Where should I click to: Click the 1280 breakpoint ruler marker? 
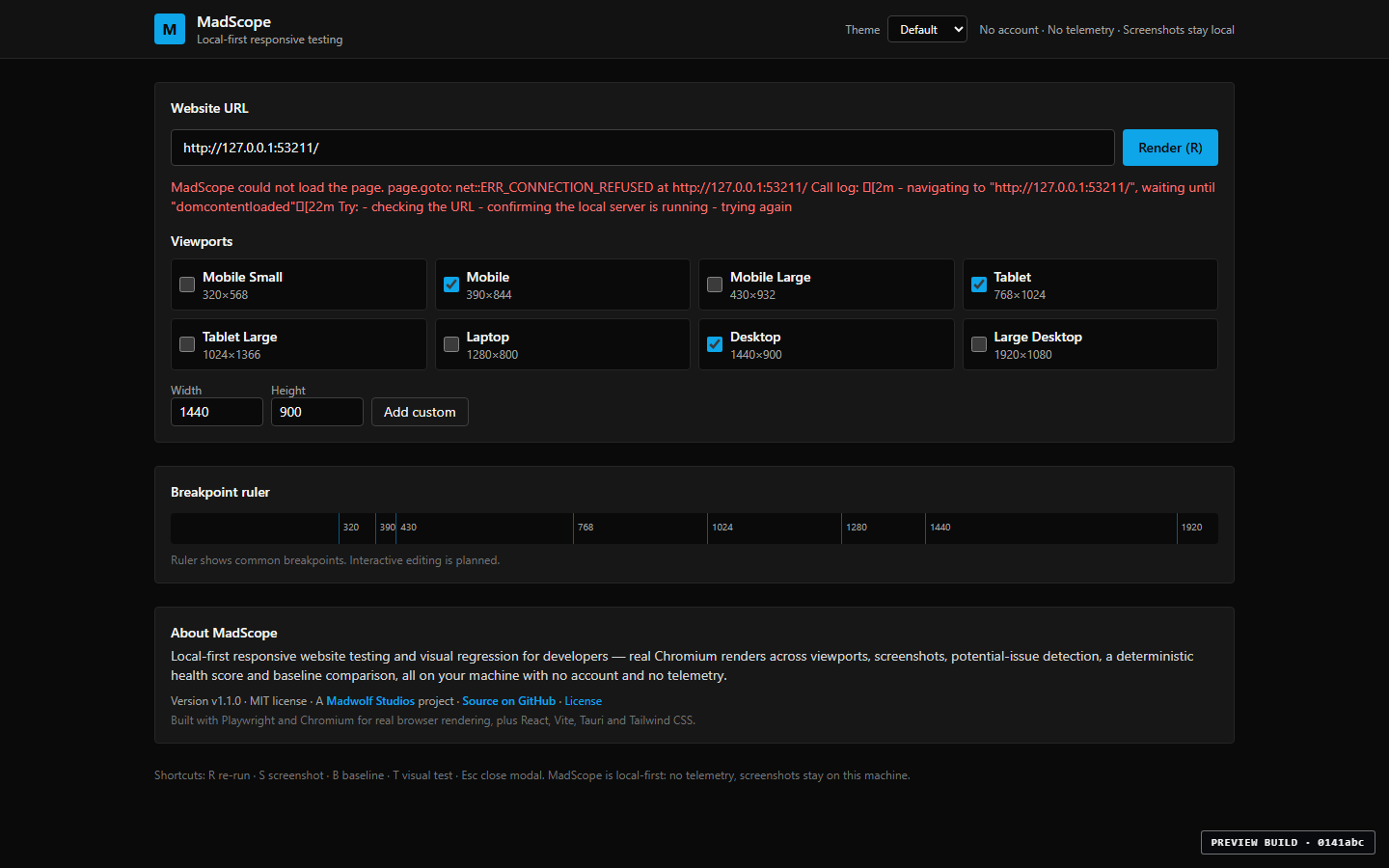[856, 528]
